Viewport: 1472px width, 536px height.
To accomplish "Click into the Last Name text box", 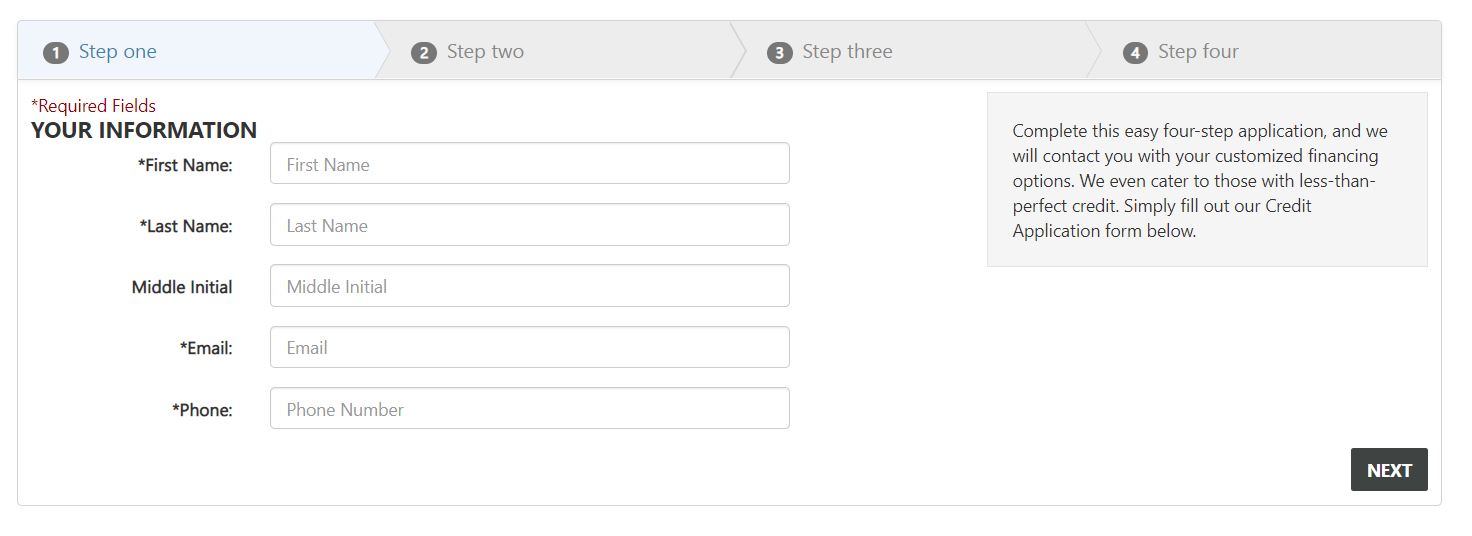I will [529, 225].
